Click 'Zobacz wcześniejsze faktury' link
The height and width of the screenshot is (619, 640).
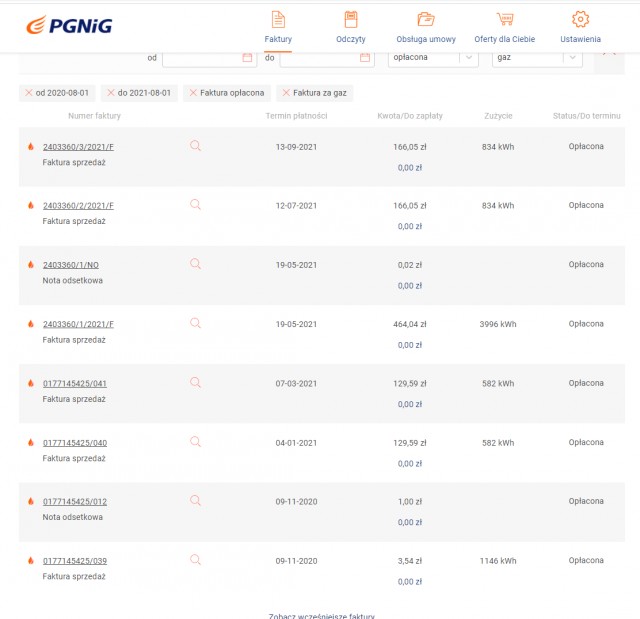321,615
